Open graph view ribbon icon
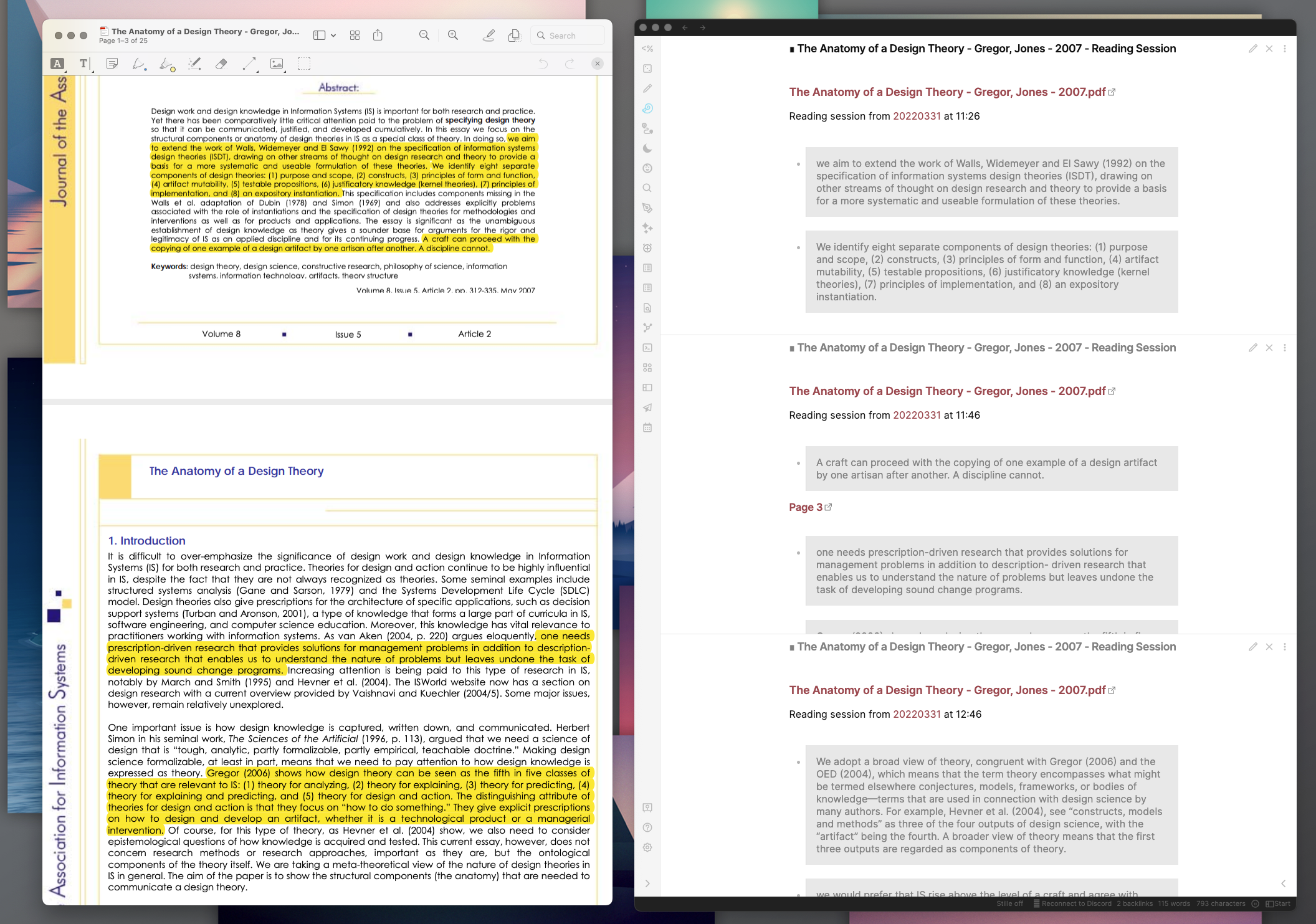 point(647,328)
